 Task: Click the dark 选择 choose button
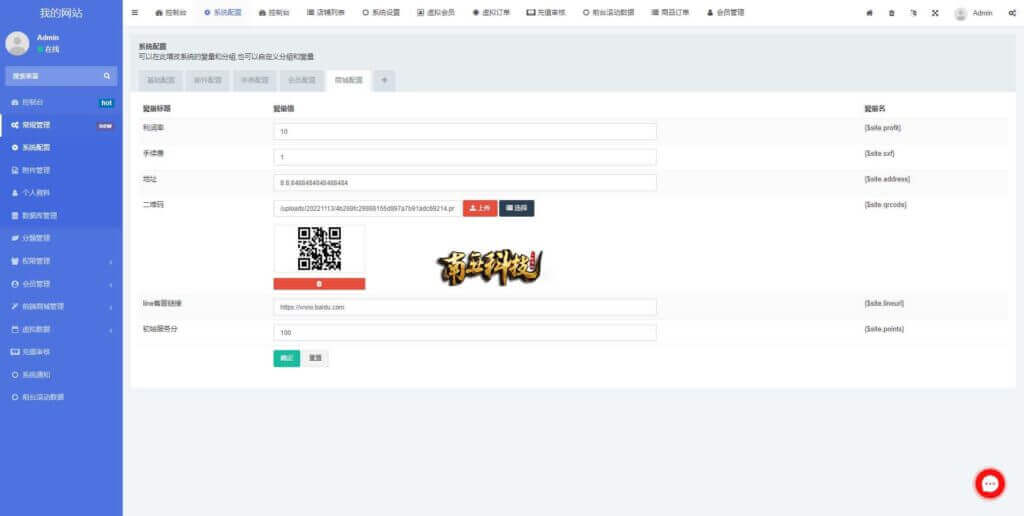[517, 208]
